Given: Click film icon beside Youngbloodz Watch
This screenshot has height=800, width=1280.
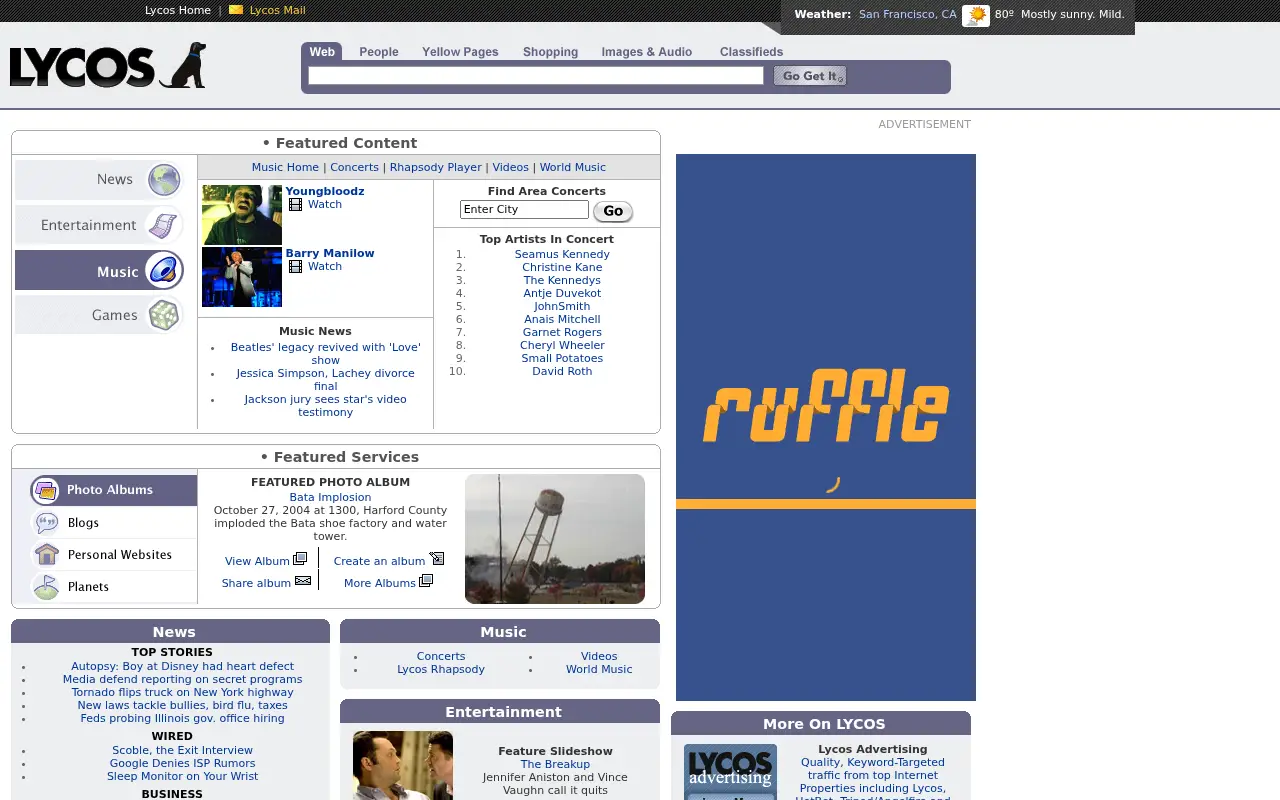Looking at the screenshot, I should (295, 205).
